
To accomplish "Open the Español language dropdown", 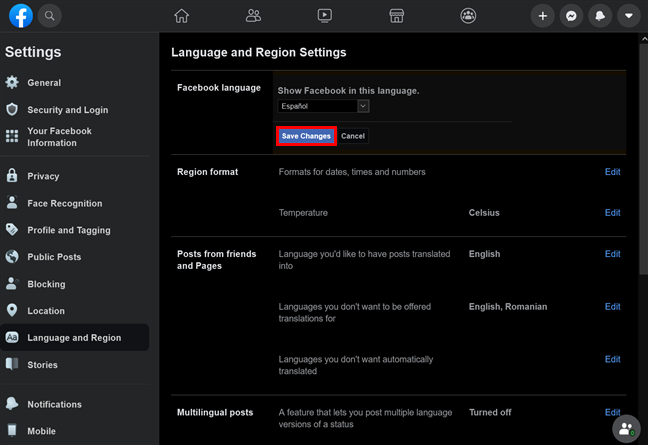I will point(323,106).
